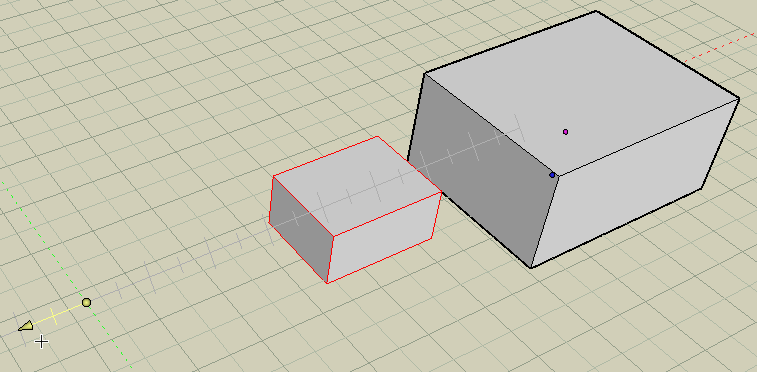Select the yellow circular handle

tap(86, 303)
